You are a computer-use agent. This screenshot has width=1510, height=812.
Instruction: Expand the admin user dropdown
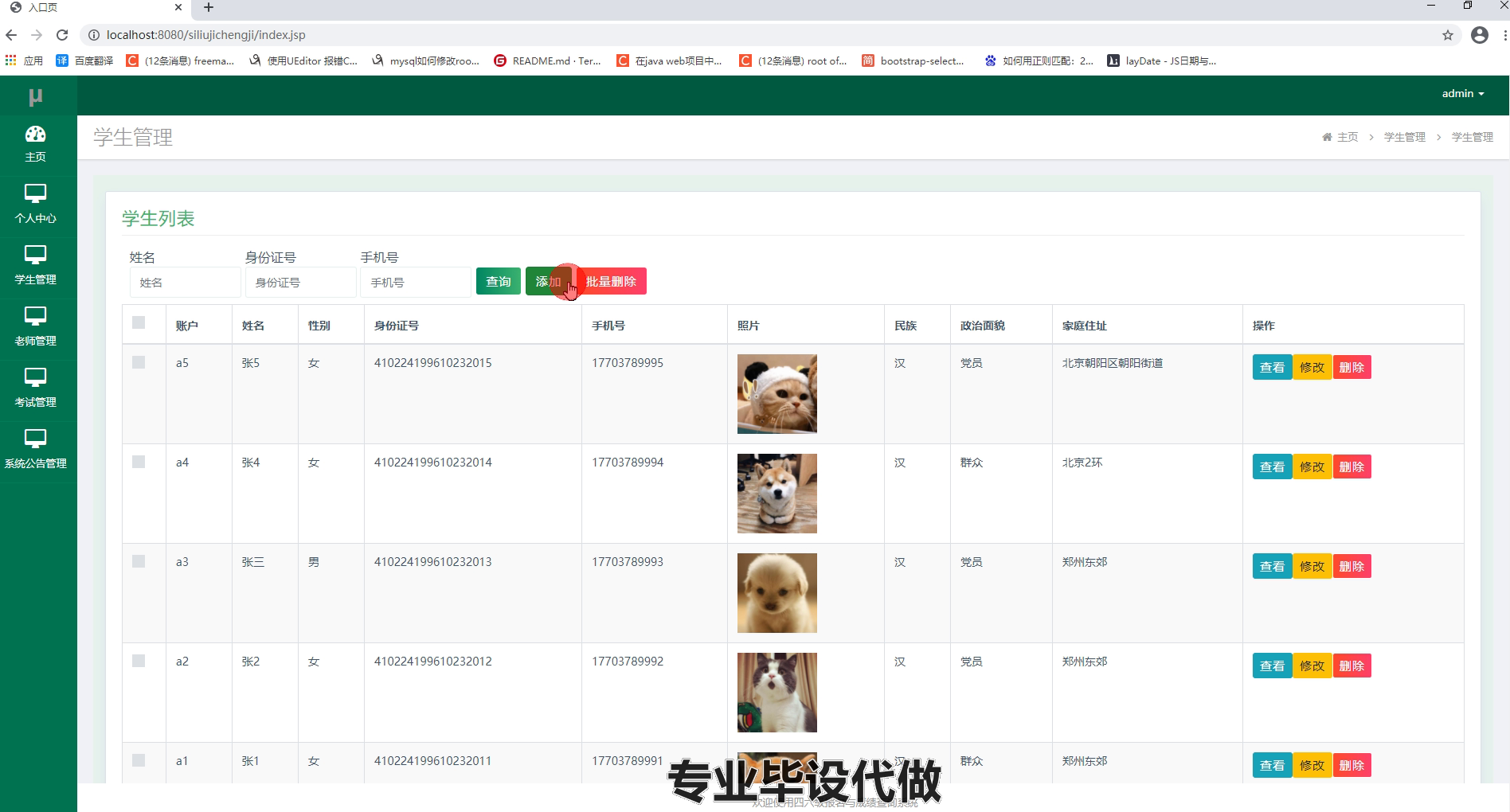tap(1463, 93)
